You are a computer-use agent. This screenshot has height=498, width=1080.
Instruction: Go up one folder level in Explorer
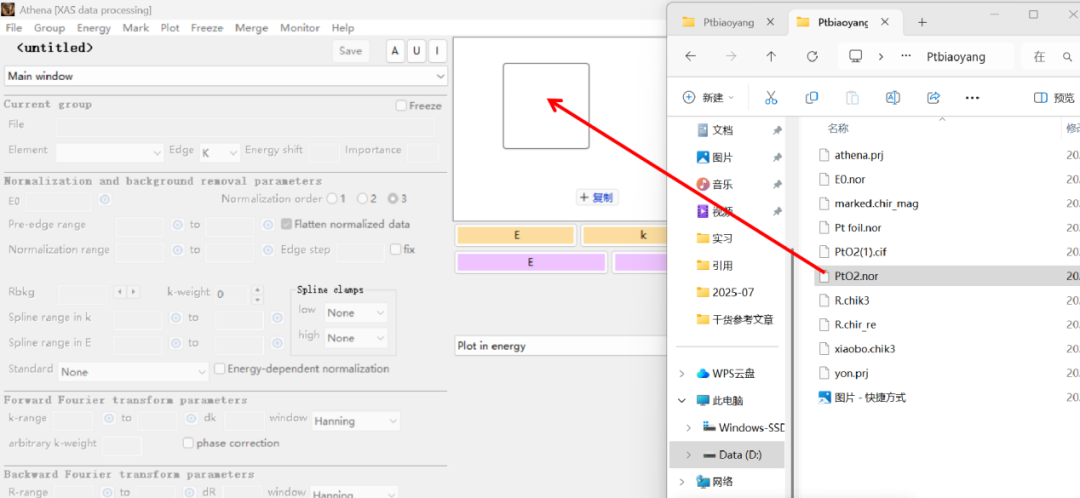pos(771,56)
